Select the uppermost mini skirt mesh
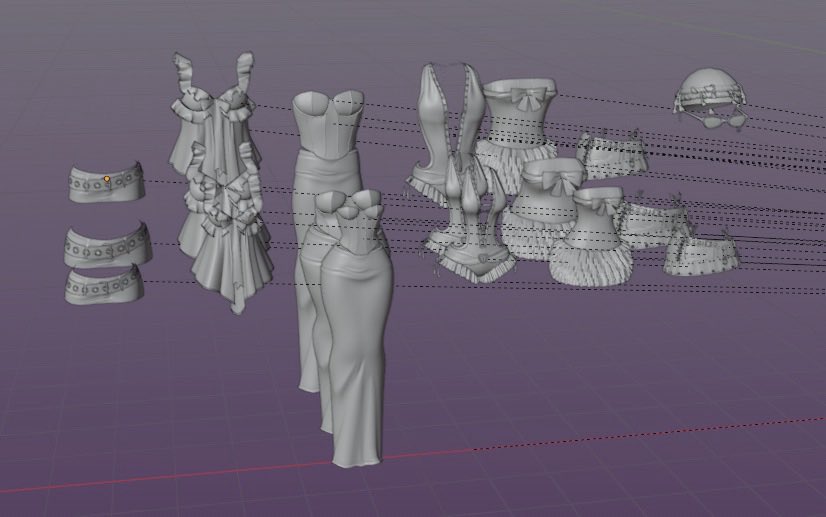Image resolution: width=826 pixels, height=517 pixels. [612, 154]
